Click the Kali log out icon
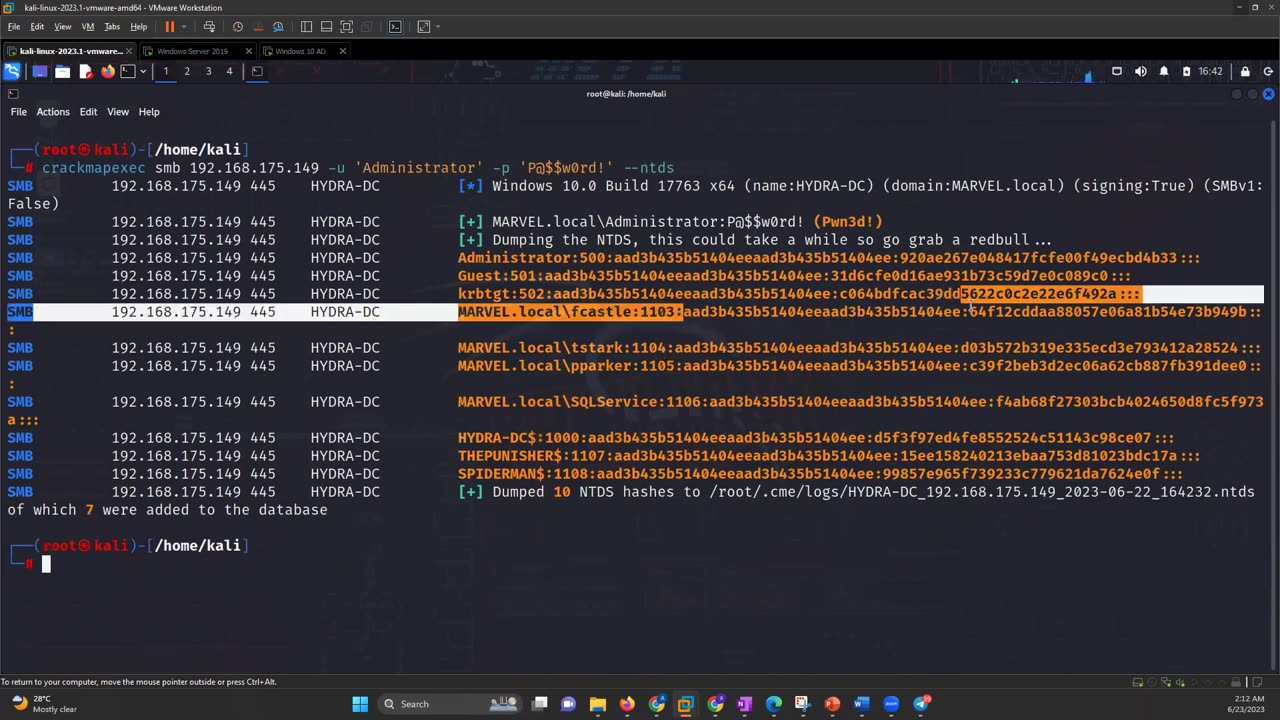The width and height of the screenshot is (1280, 720). click(1268, 71)
